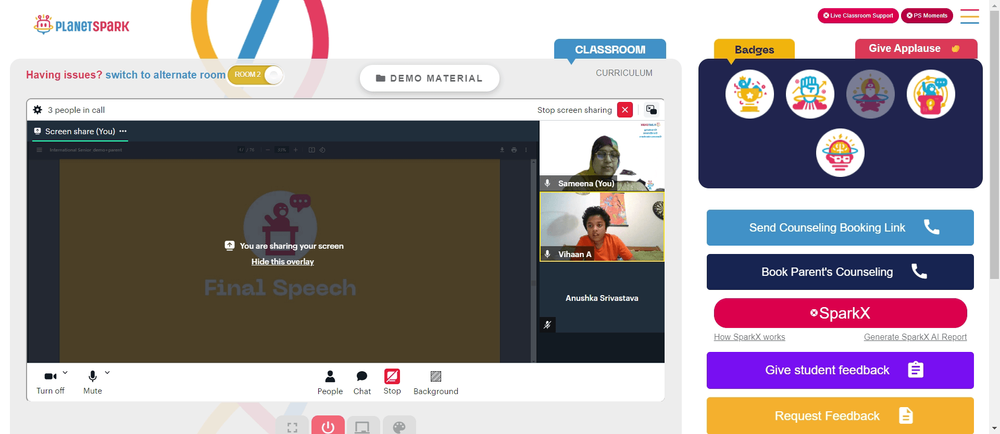Toggle the ROOM 2 alternate room switch
1000x434 pixels.
pyautogui.click(x=255, y=75)
